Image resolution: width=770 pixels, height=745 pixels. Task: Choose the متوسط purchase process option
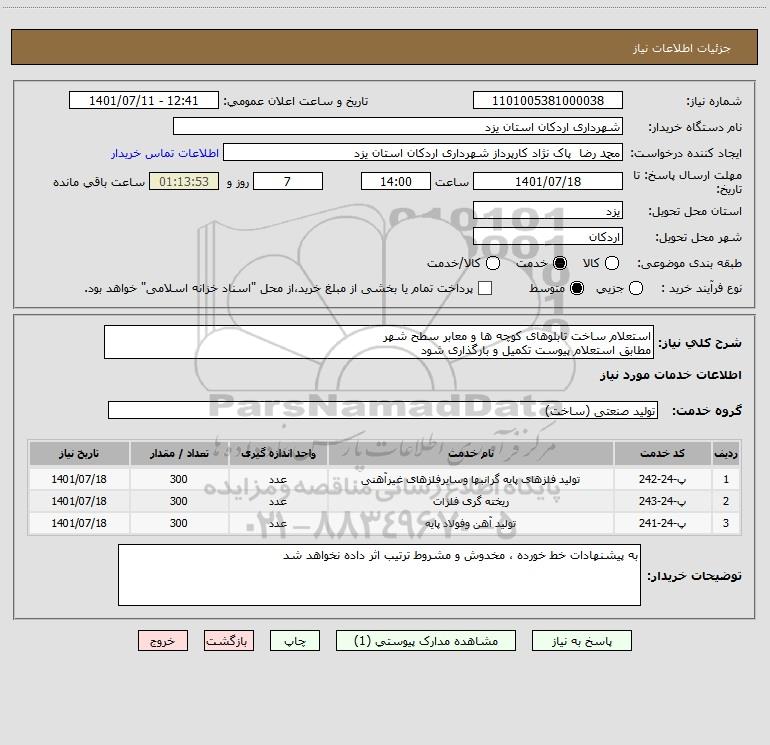[x=577, y=288]
